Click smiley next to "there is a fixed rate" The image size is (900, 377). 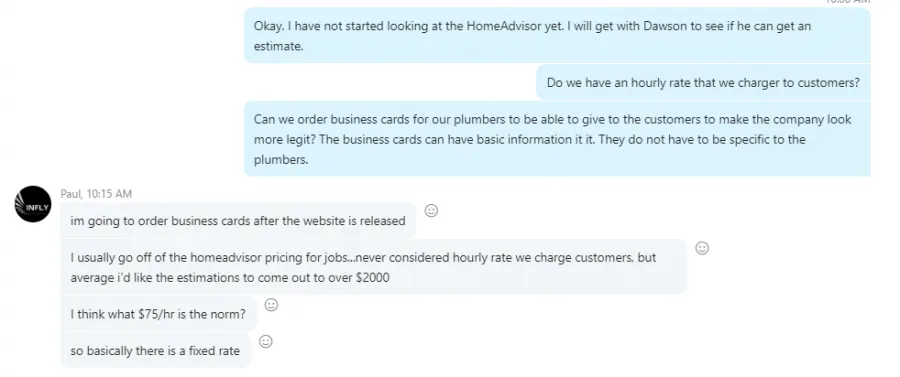pos(266,341)
